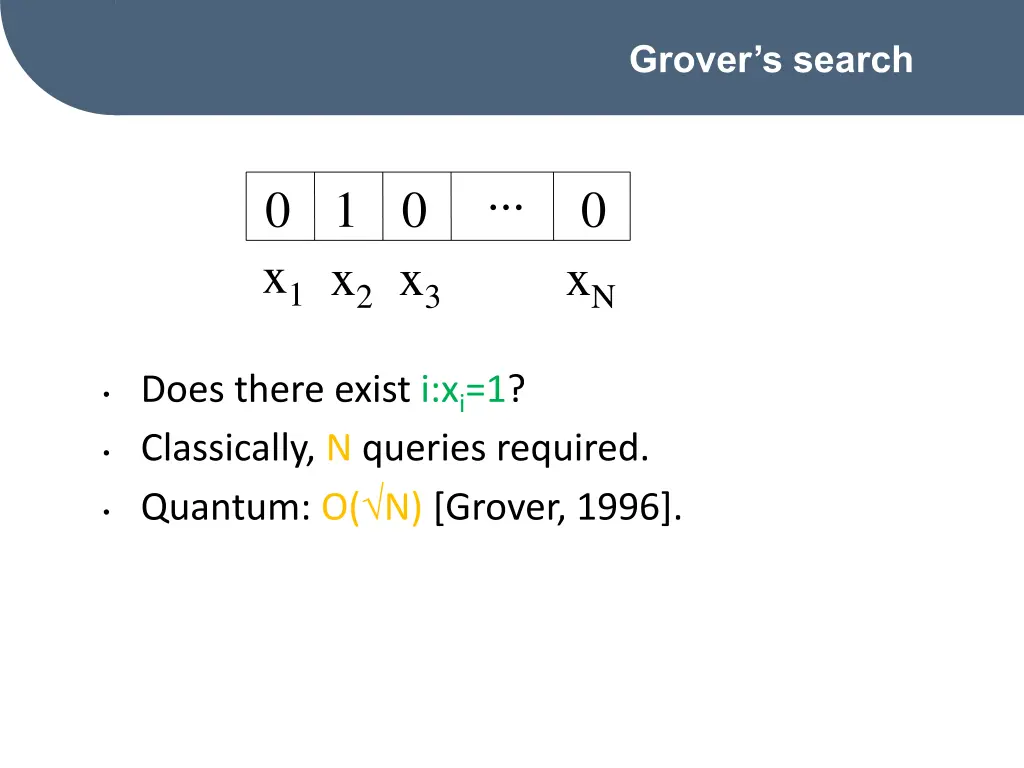The height and width of the screenshot is (768, 1024).
Task: Click the yellow O(√N) expression
Action: (372, 509)
